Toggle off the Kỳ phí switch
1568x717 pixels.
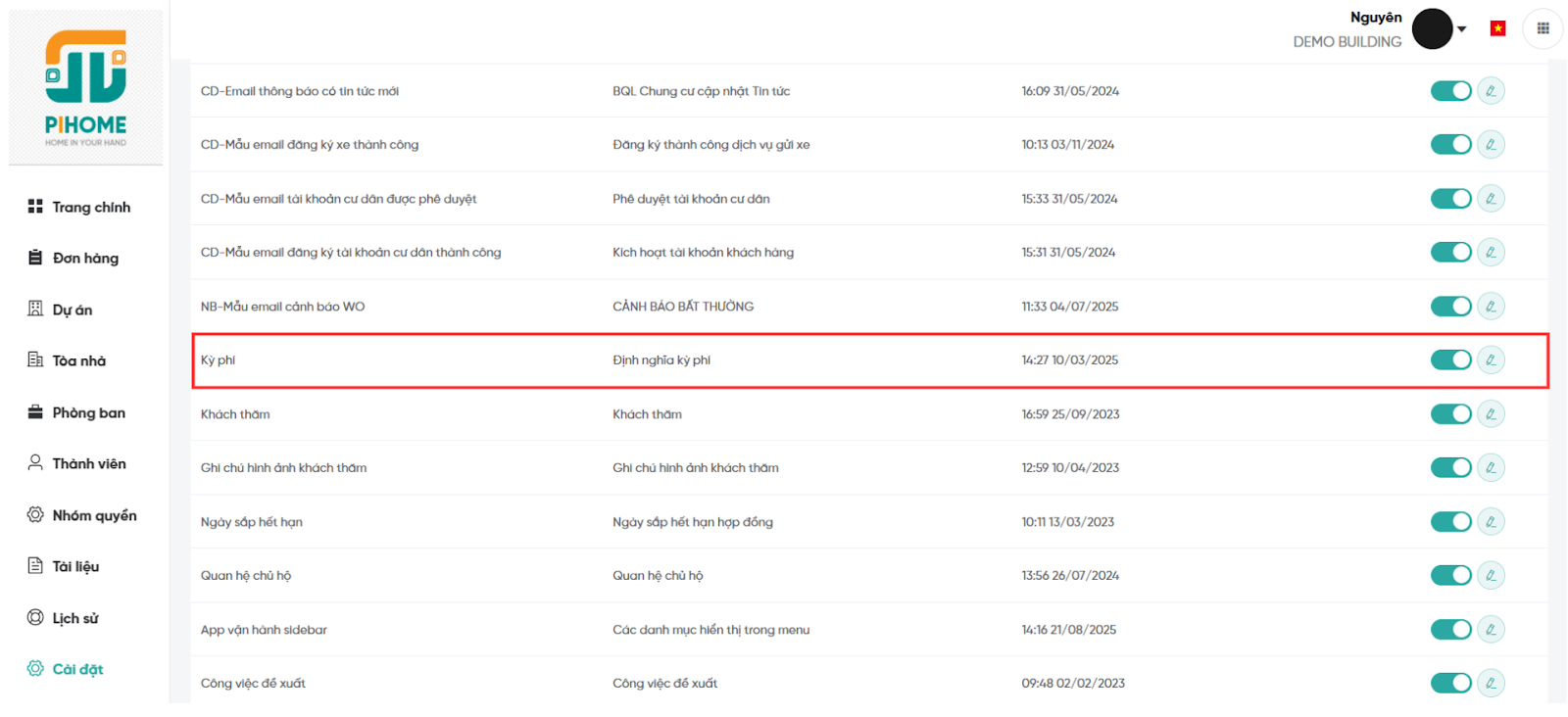point(1450,360)
